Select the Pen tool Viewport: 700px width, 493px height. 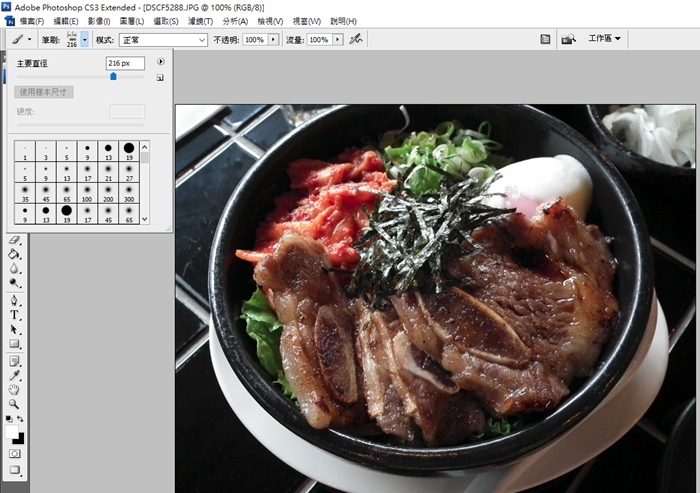tap(15, 300)
